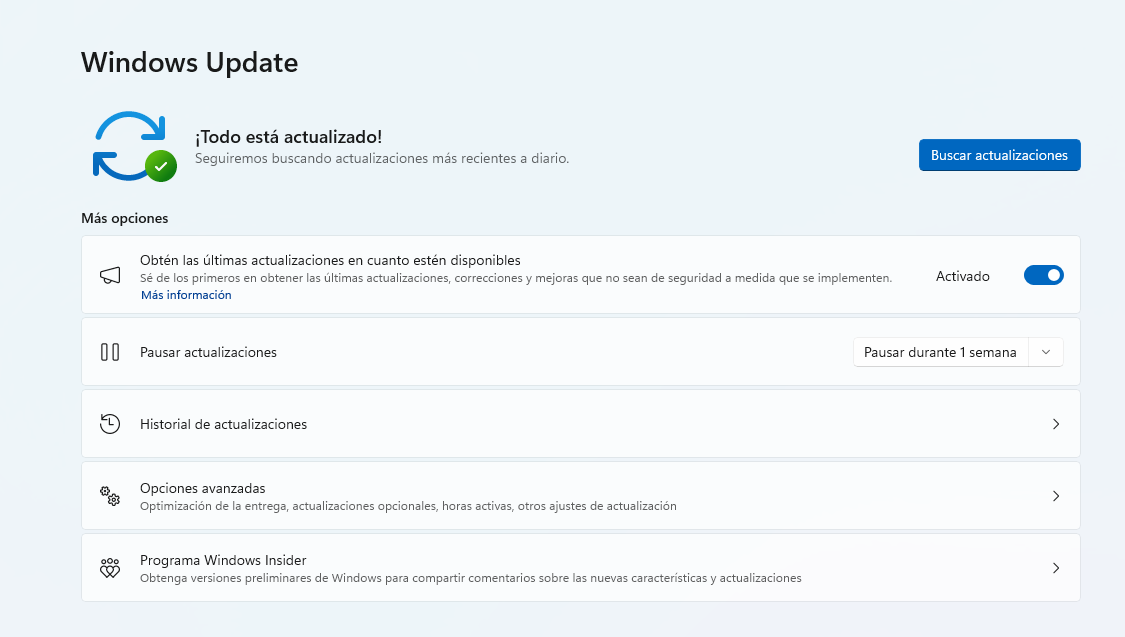
Task: Expand Historial de actualizaciones with its chevron
Action: tap(1056, 424)
